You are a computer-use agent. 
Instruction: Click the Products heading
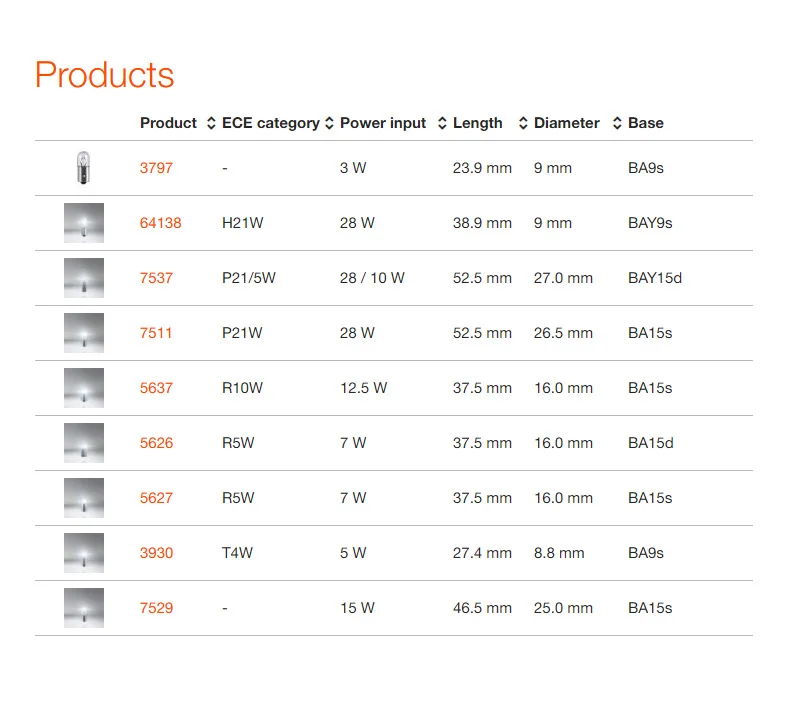click(104, 75)
